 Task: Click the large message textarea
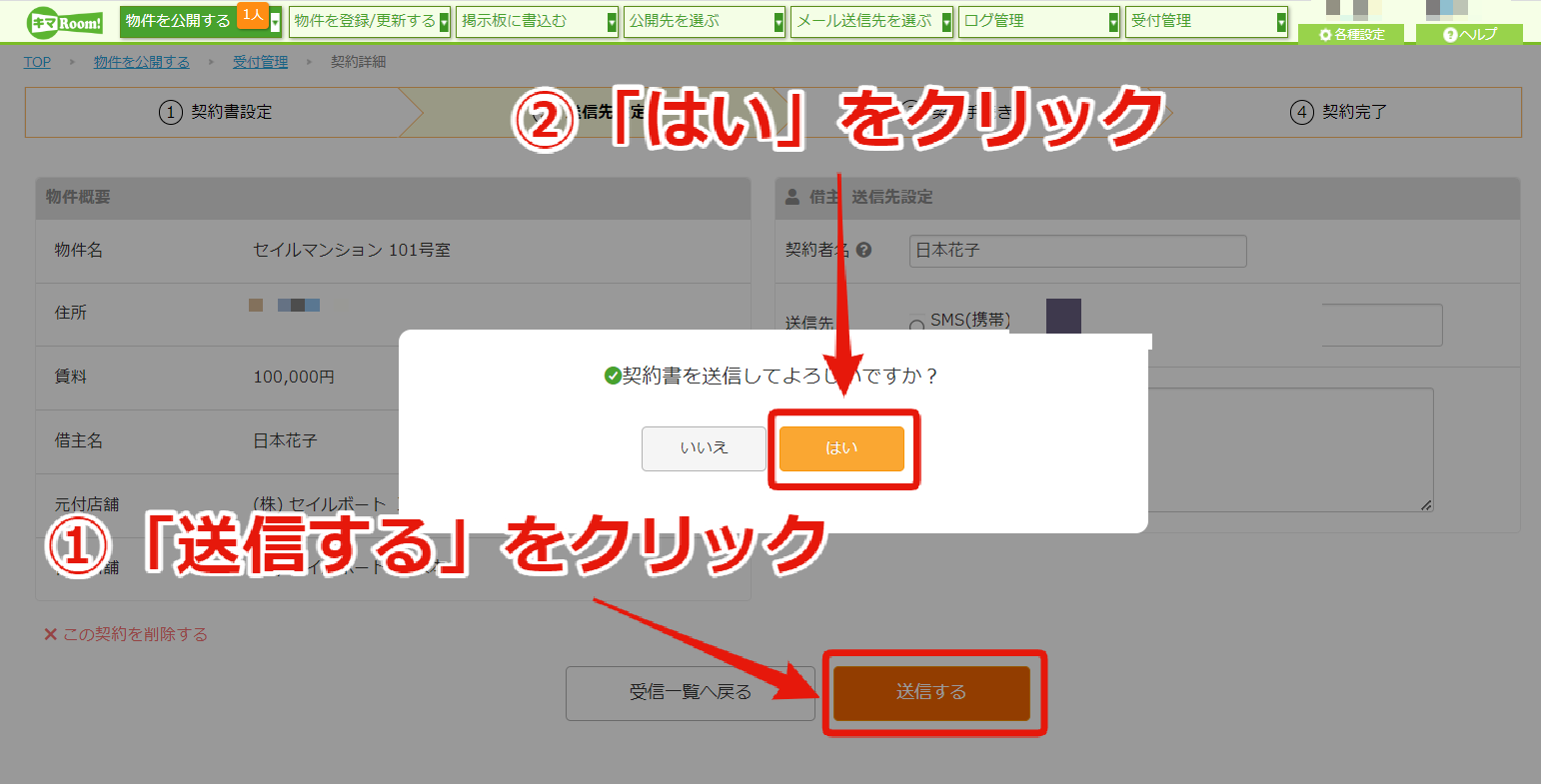coord(1290,449)
